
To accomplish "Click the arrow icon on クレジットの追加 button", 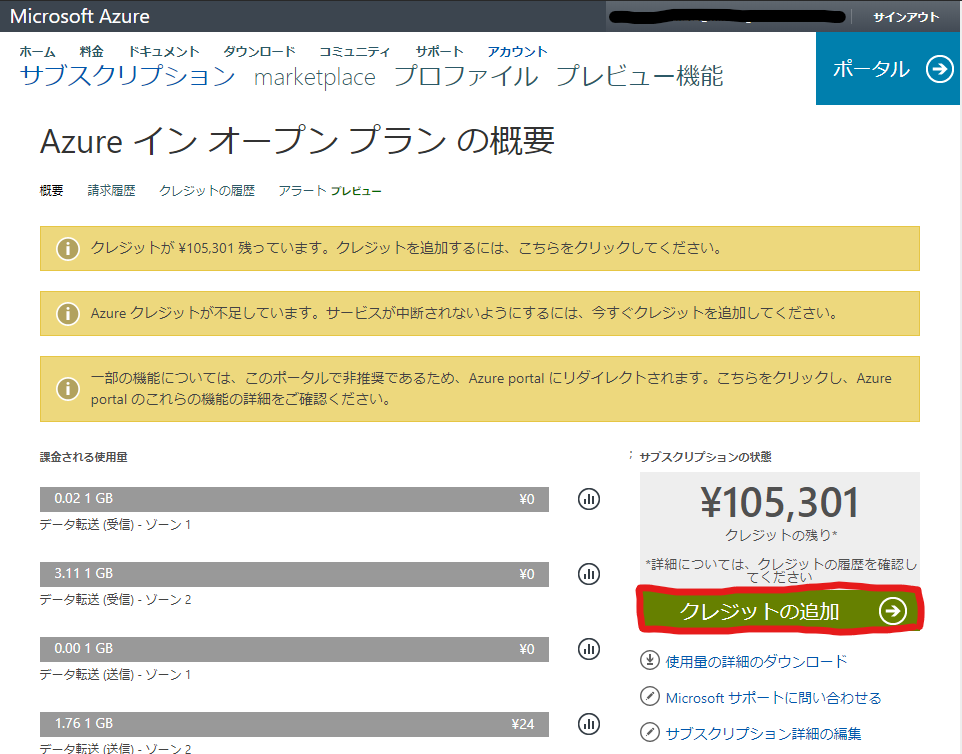I will tap(893, 611).
